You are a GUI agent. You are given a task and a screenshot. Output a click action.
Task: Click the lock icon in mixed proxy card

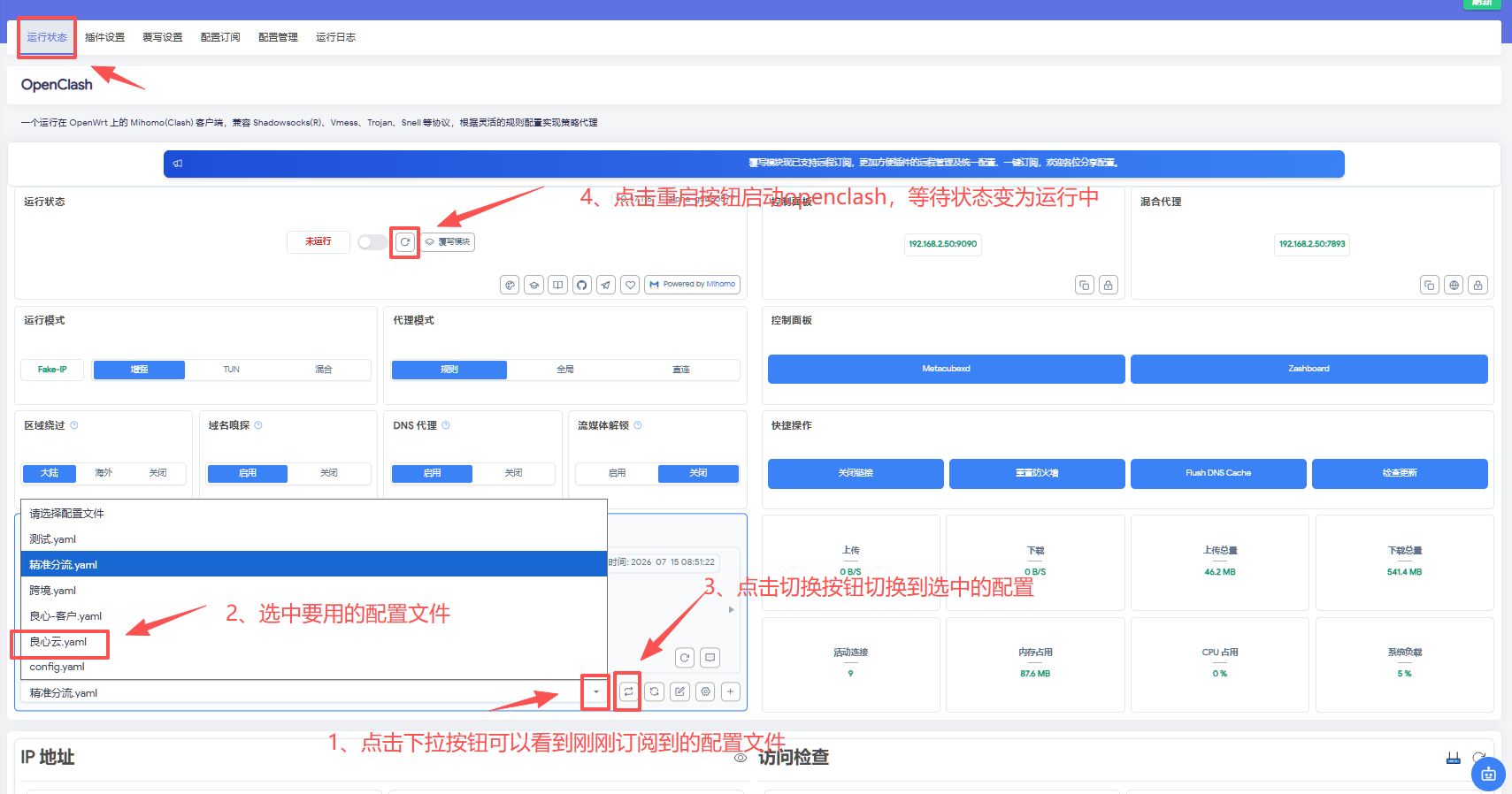coord(1477,285)
